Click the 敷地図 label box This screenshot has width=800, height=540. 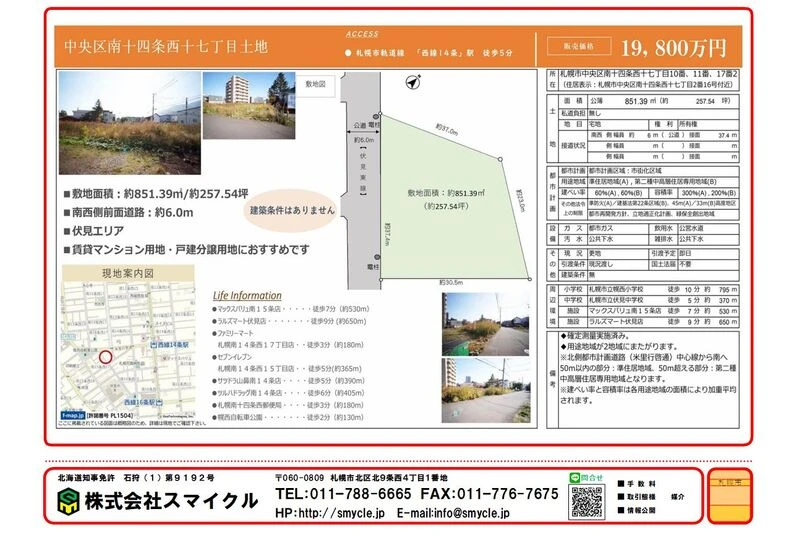coord(315,84)
